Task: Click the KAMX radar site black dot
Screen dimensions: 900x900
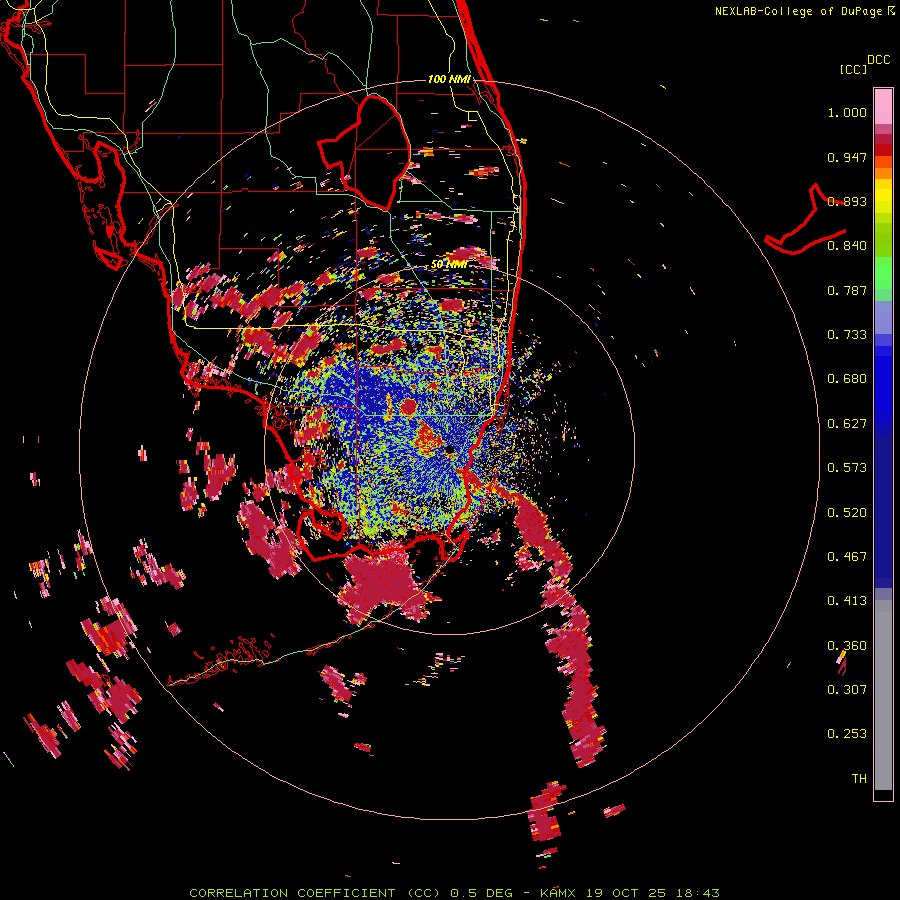Action: point(449,449)
